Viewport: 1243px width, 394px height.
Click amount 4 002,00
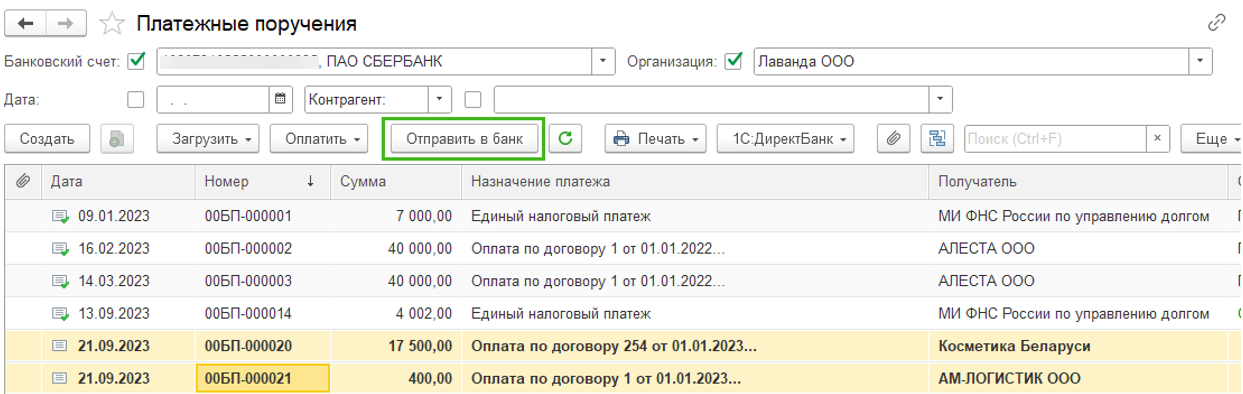pyautogui.click(x=425, y=313)
